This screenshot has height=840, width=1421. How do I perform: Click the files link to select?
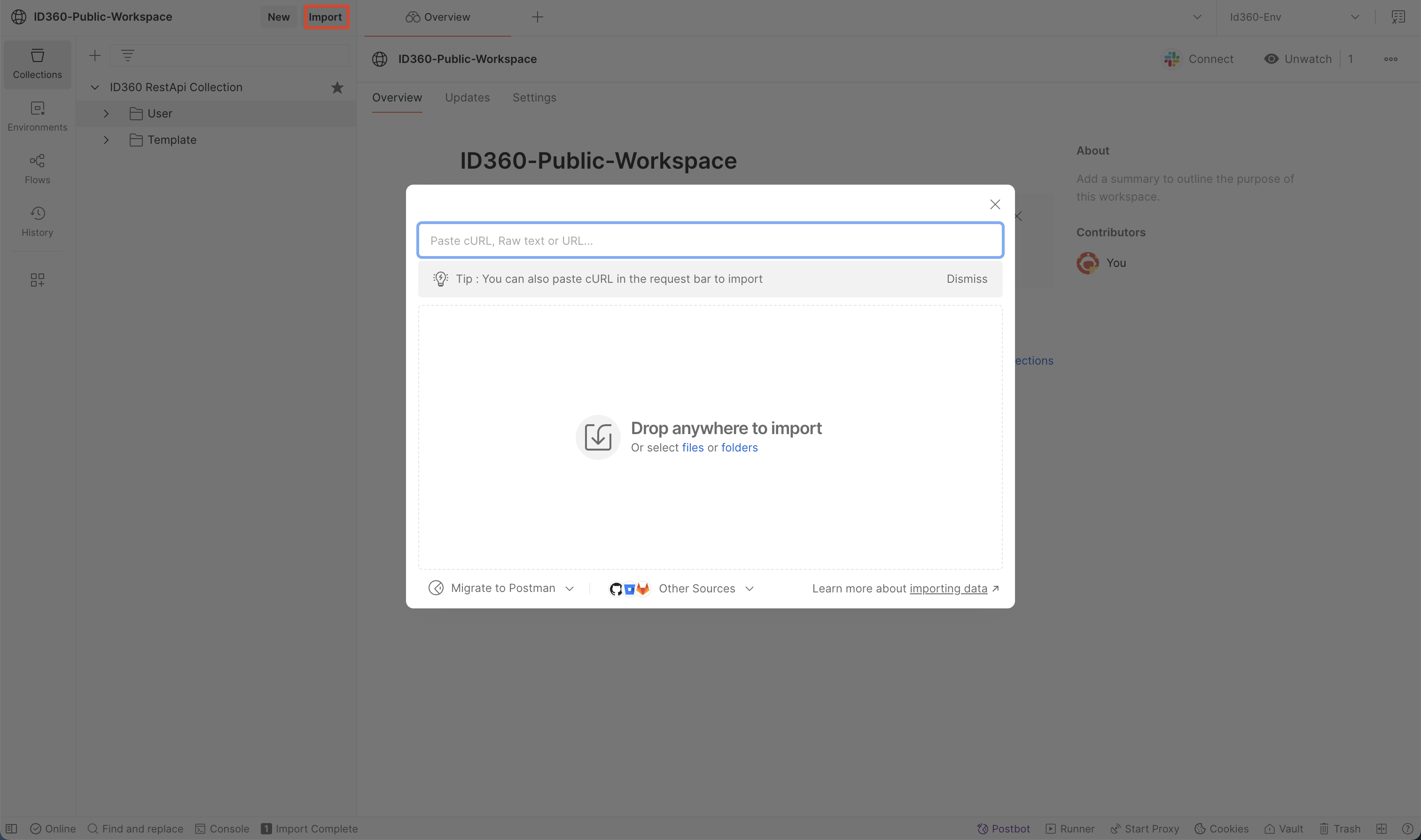pos(693,448)
